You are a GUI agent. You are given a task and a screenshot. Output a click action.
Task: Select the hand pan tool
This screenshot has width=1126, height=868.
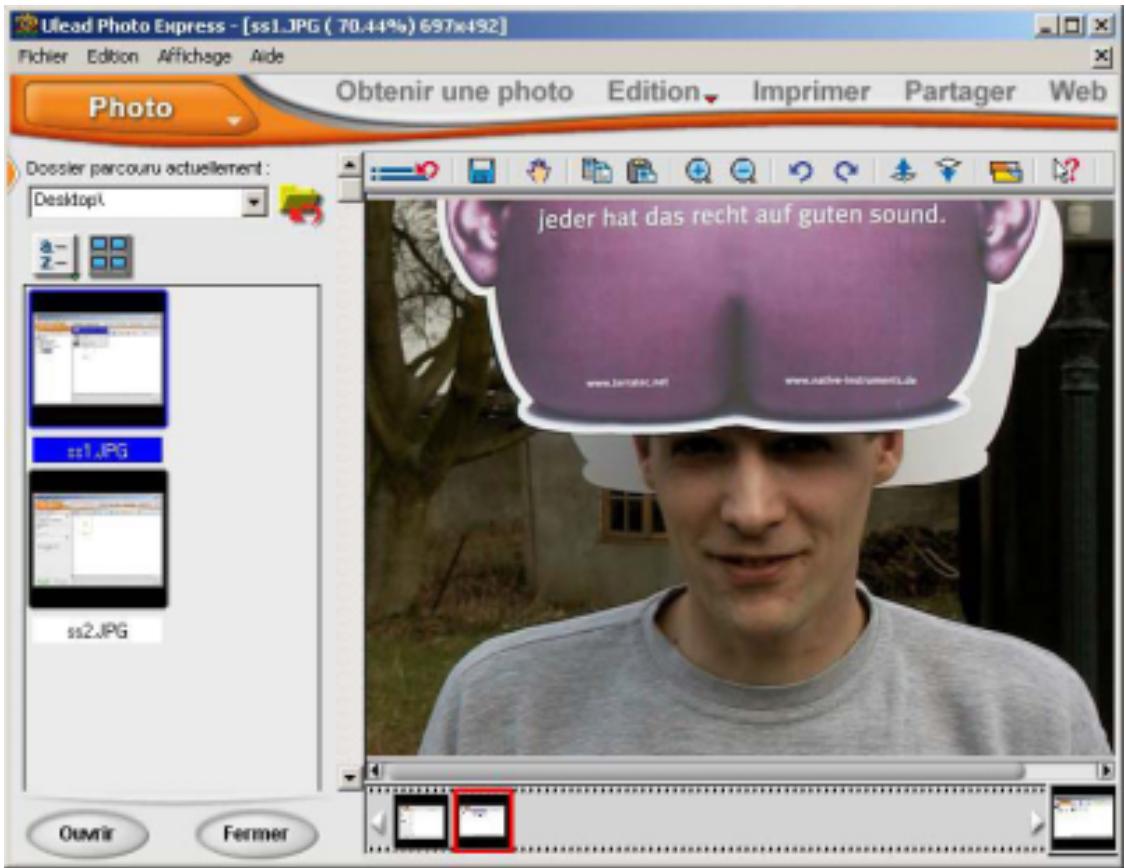(x=539, y=171)
